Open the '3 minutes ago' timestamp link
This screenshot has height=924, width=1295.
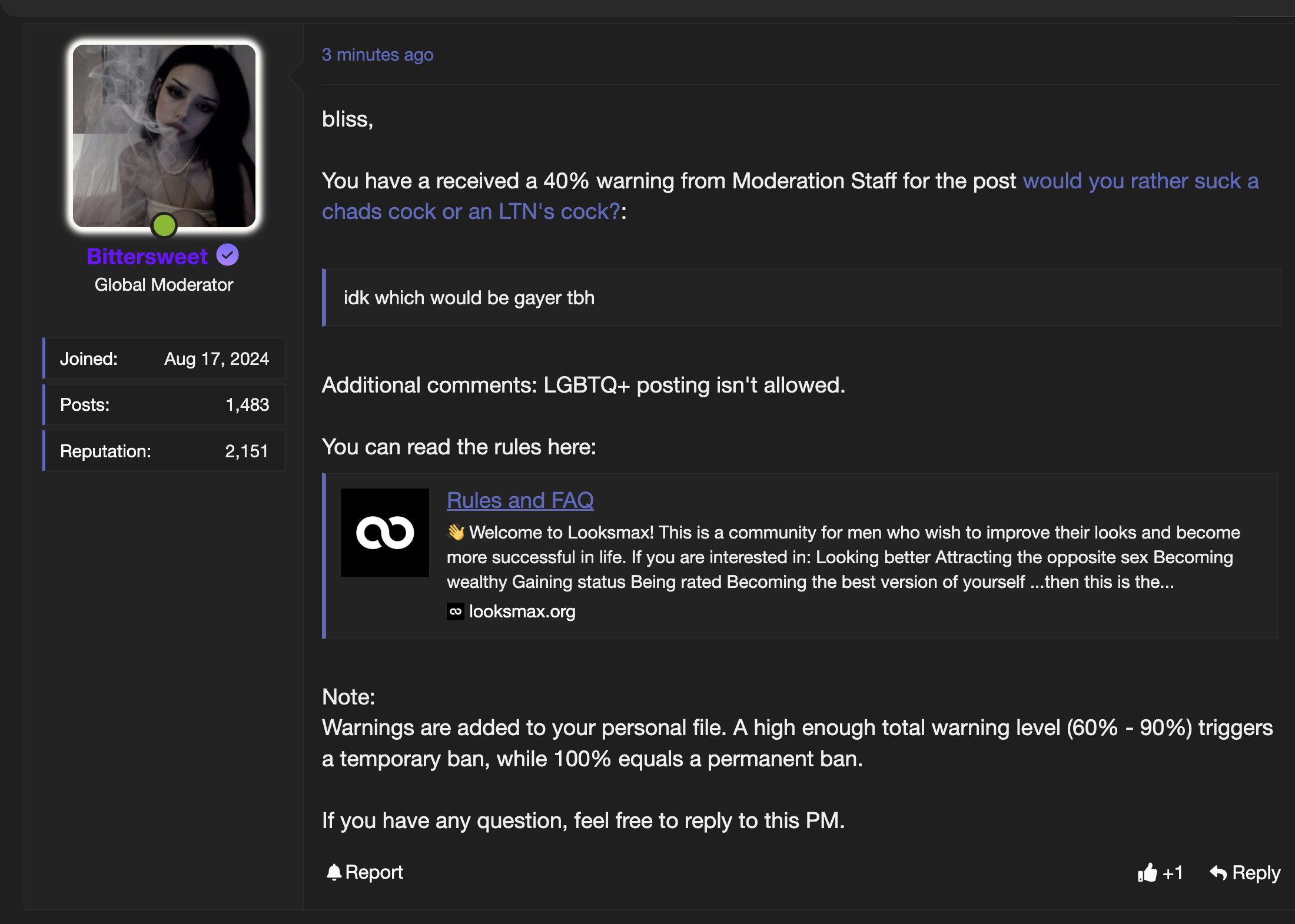377,55
